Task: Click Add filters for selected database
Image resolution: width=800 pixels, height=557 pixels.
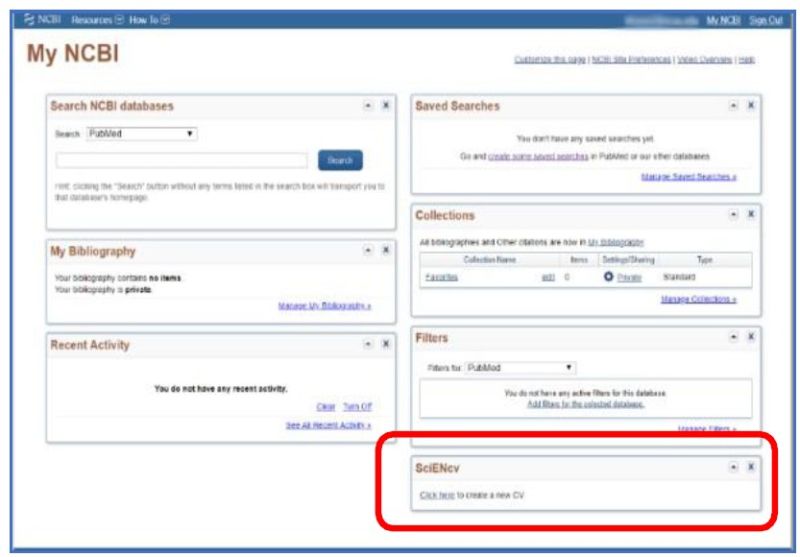Action: [x=586, y=404]
